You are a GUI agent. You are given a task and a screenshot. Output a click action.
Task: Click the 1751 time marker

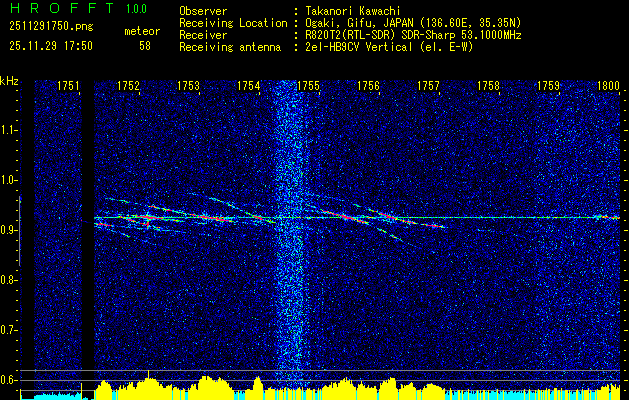tap(68, 85)
